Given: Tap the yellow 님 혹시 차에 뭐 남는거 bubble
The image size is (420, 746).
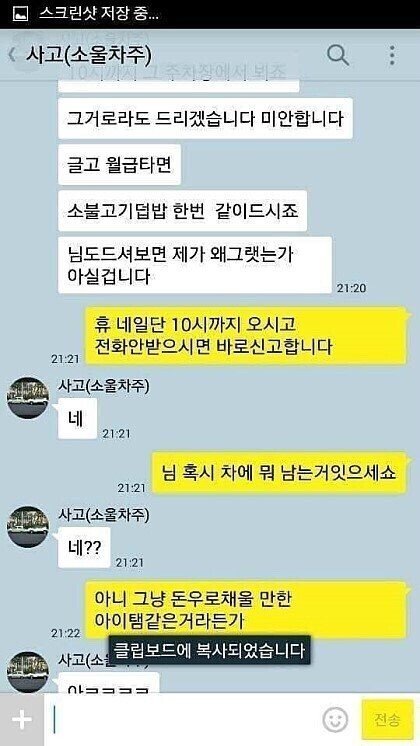Looking at the screenshot, I should [x=280, y=473].
